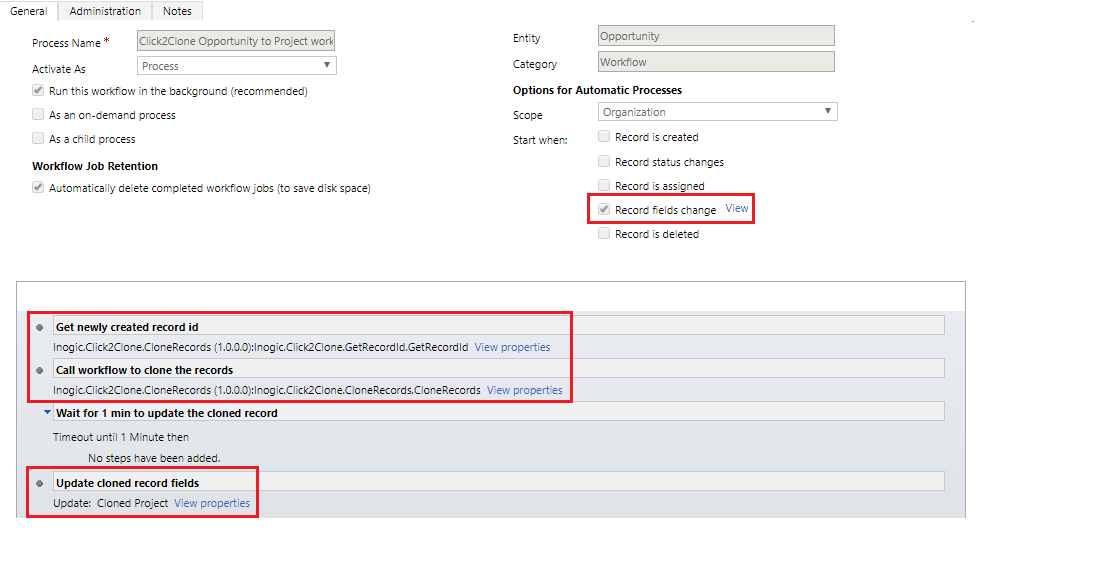Toggle Automatically delete completed workflow jobs
The height and width of the screenshot is (585, 1110).
tap(38, 188)
